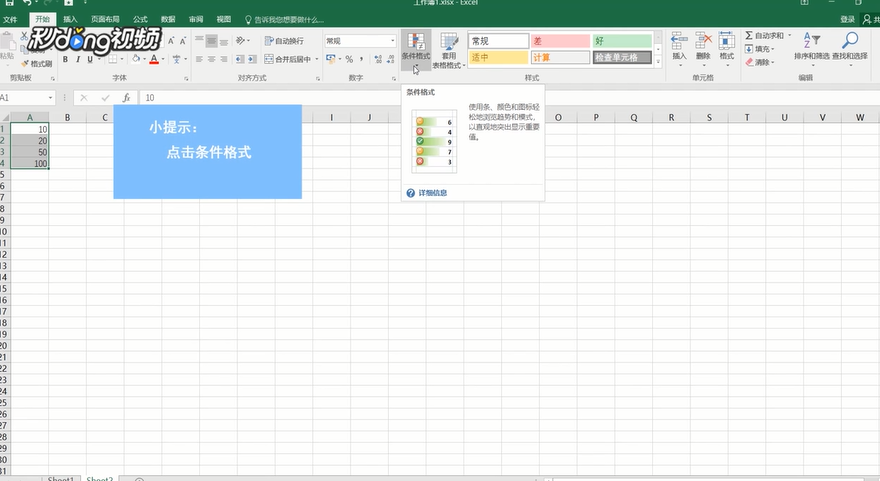Switch to the View (视图) tab
The image size is (880, 481).
coord(224,20)
